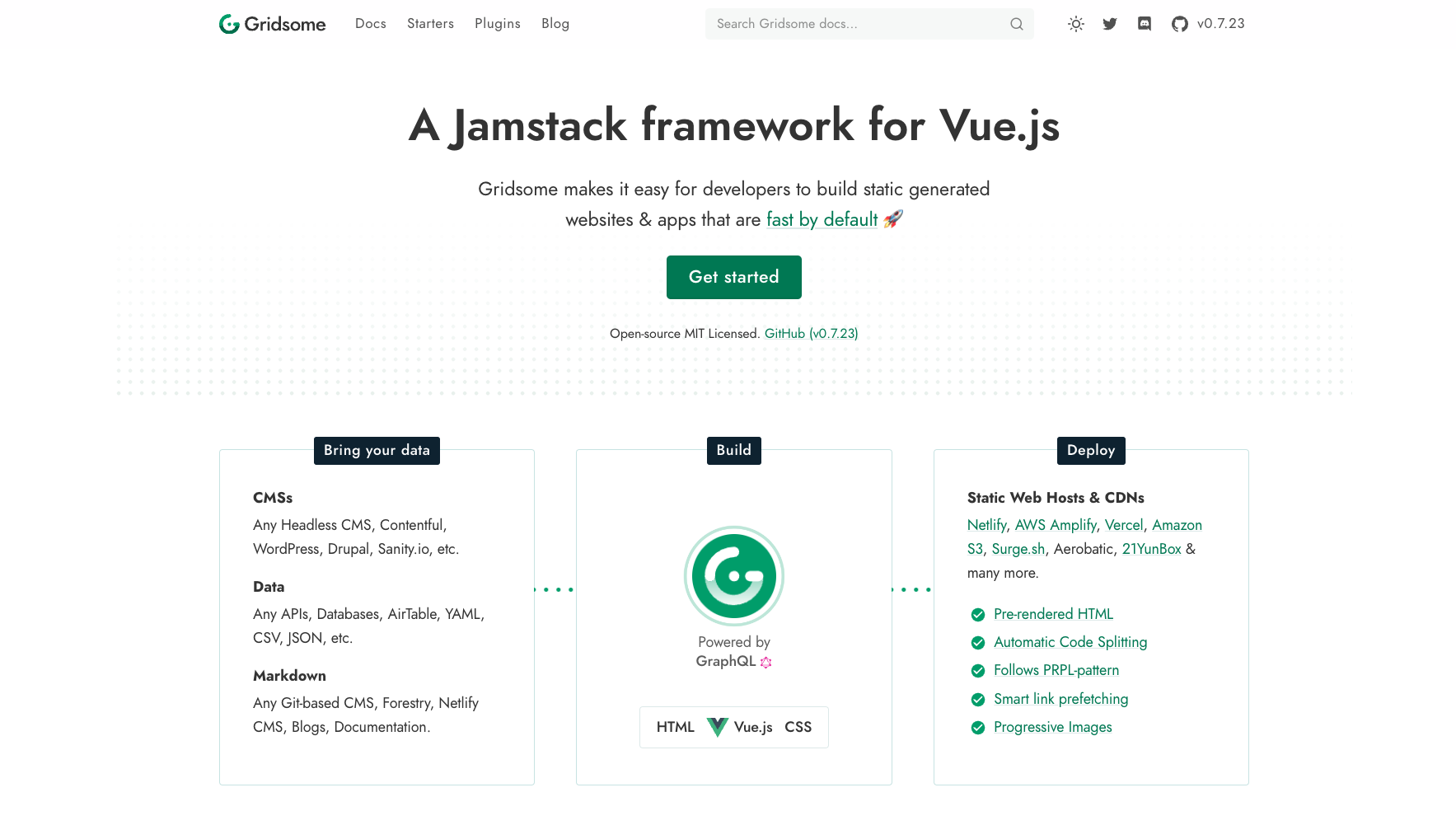The height and width of the screenshot is (825, 1456).
Task: Click the Powered by GraphQL text
Action: click(x=733, y=651)
